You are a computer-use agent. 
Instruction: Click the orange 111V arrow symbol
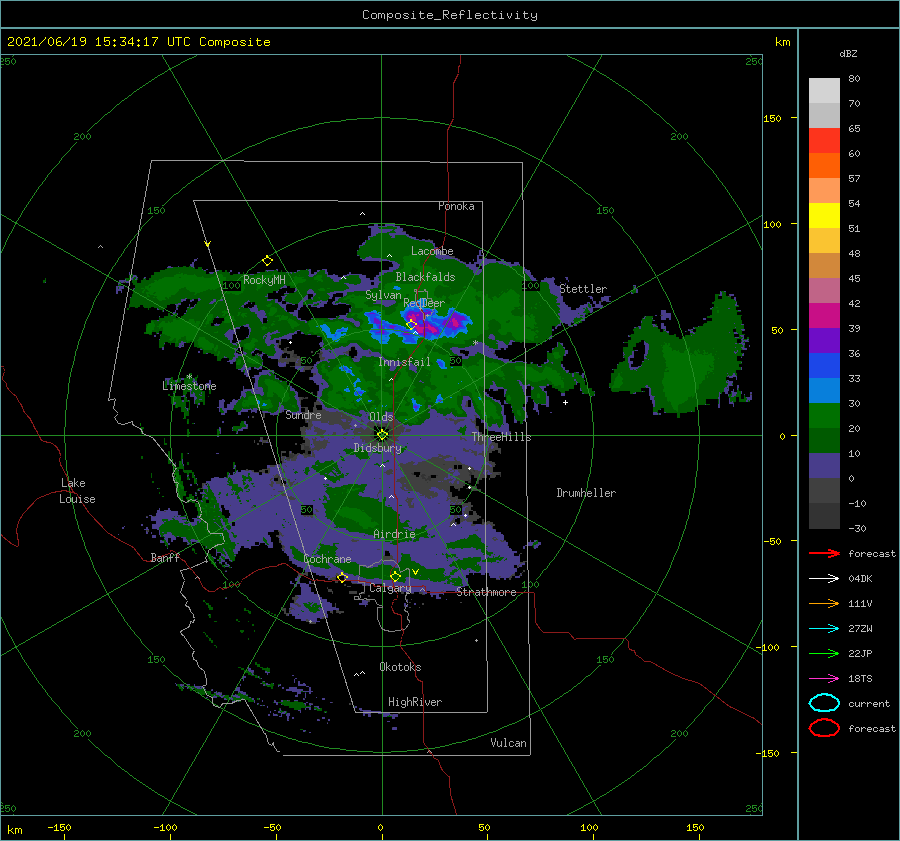tap(824, 603)
